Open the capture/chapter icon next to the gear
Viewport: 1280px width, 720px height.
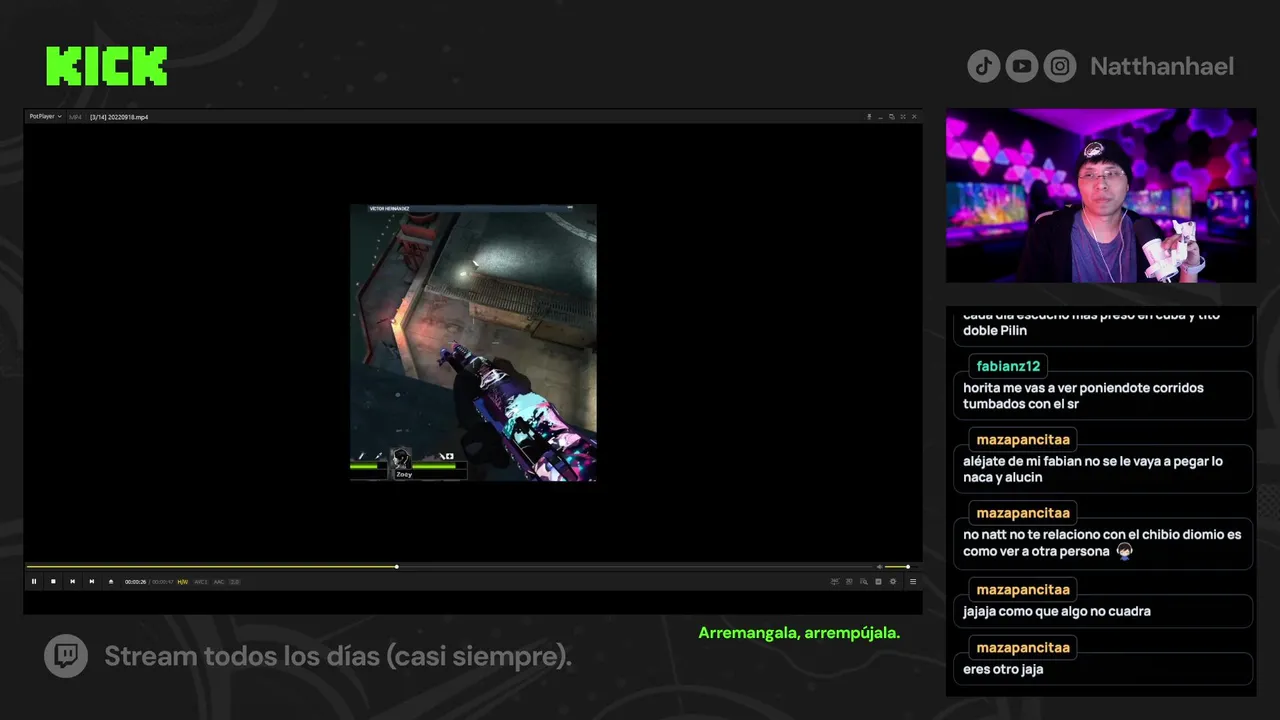tap(878, 581)
